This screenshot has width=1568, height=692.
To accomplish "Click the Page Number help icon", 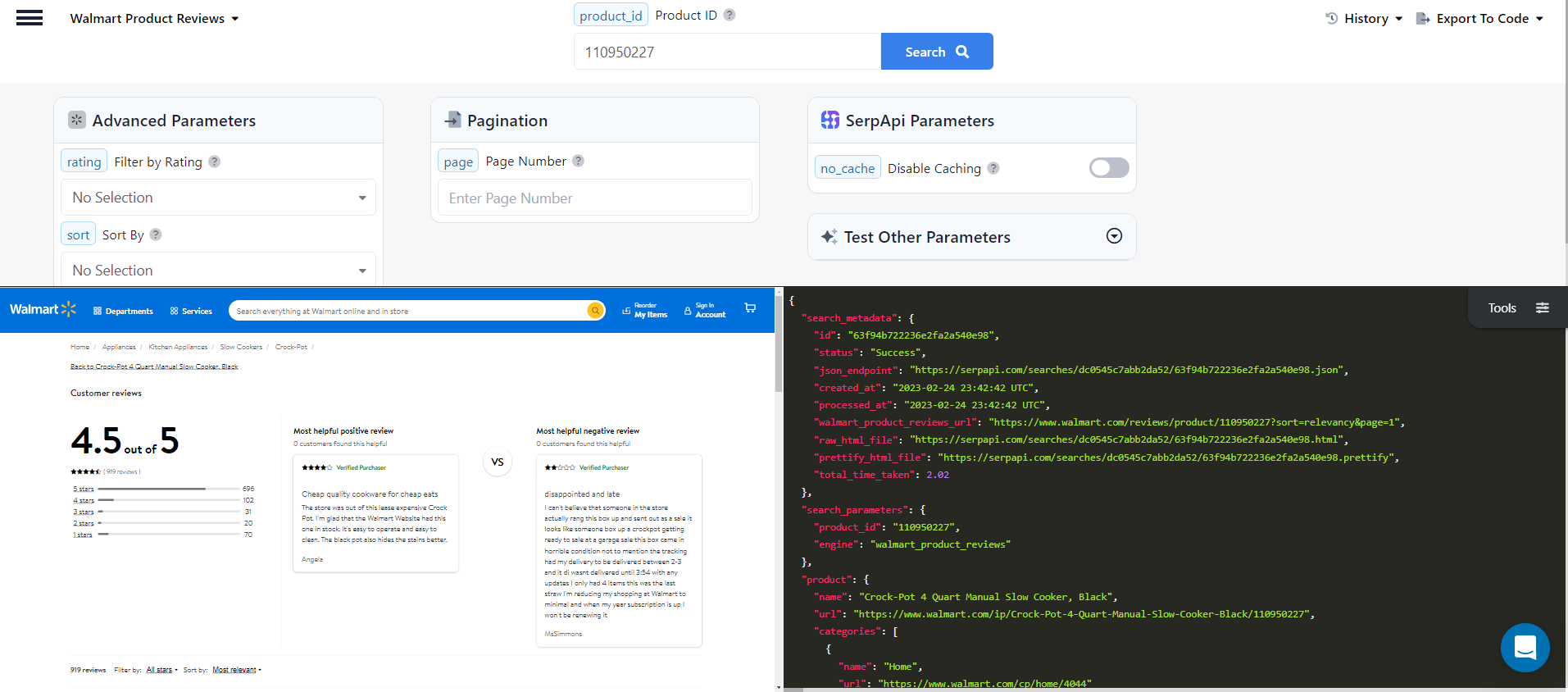I will pos(578,161).
